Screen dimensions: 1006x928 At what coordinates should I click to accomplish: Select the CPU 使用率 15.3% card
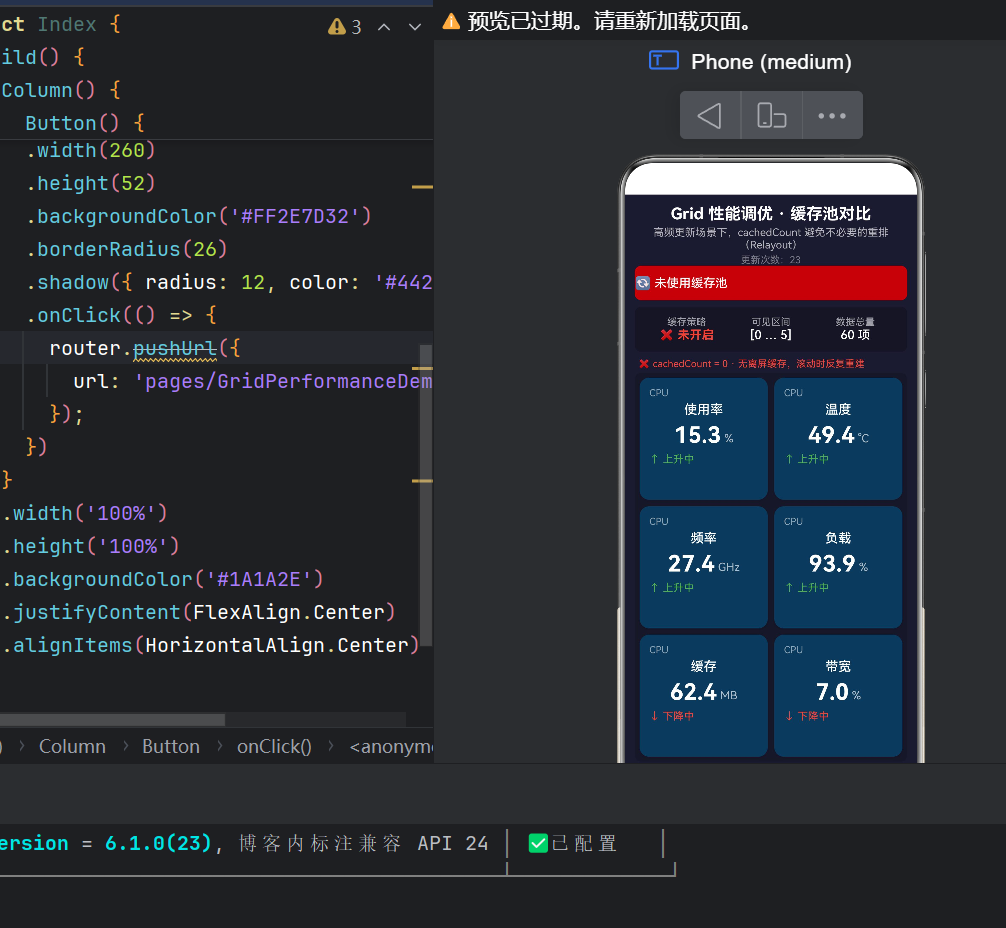point(703,439)
